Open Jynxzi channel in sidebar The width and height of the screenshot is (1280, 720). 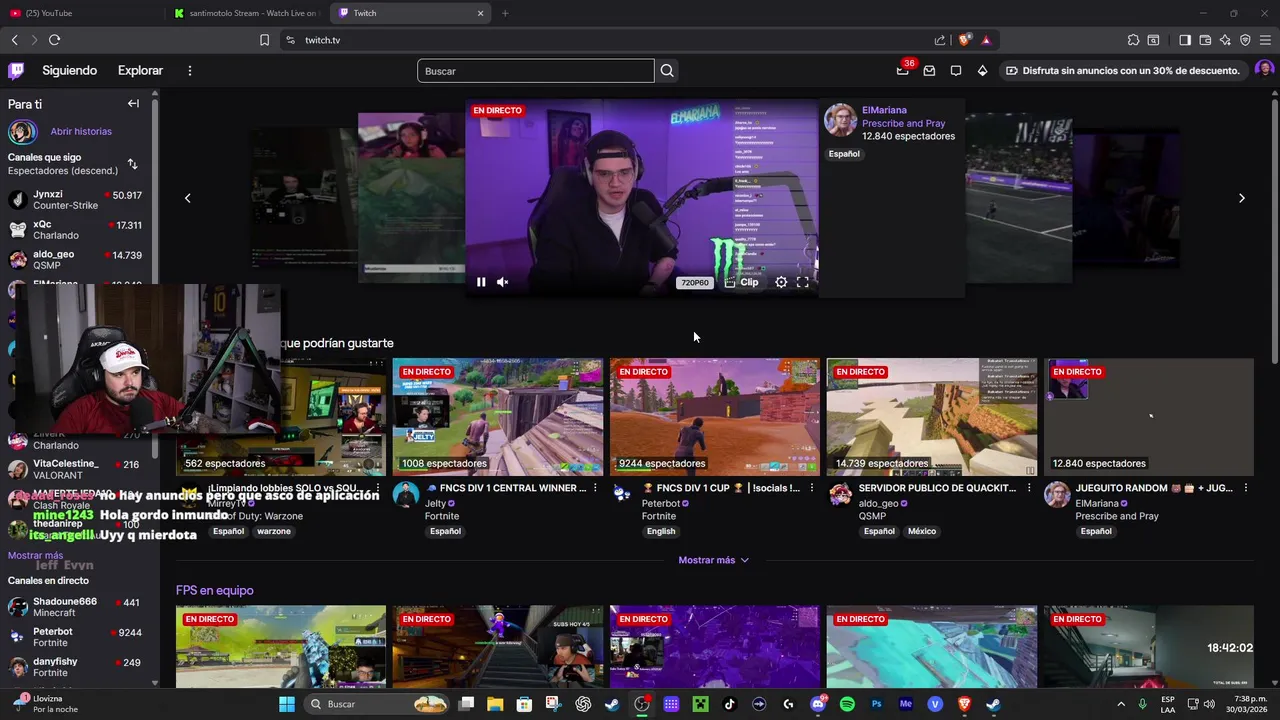click(76, 200)
